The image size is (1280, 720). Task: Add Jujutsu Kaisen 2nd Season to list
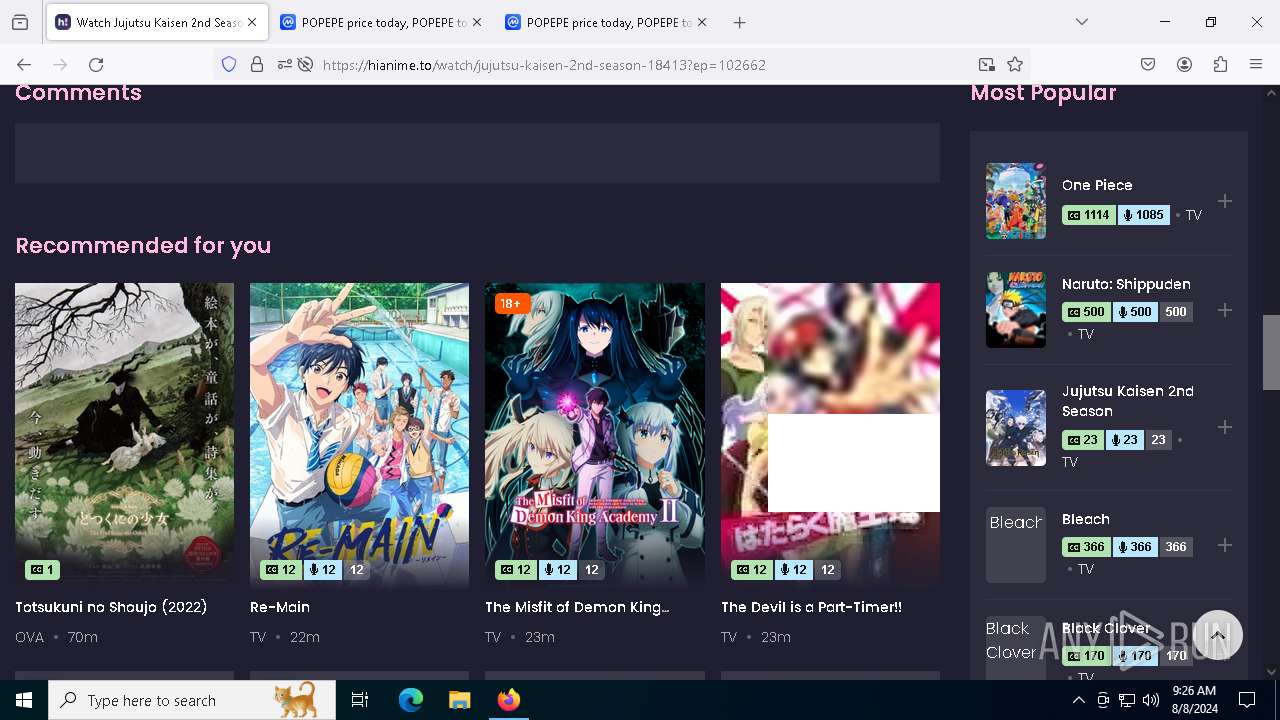pos(1224,427)
